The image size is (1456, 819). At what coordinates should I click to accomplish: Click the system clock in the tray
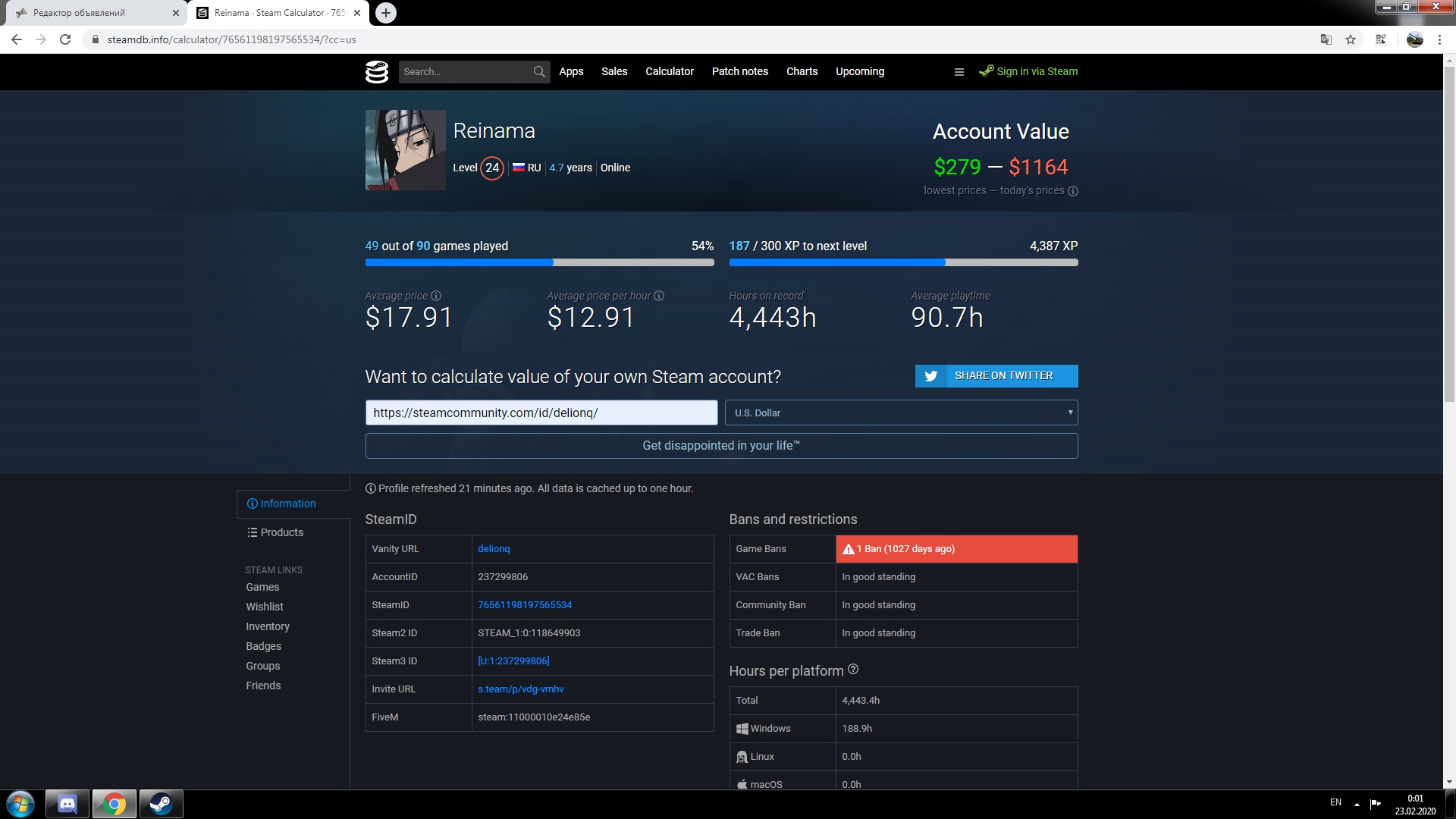pos(1415,805)
